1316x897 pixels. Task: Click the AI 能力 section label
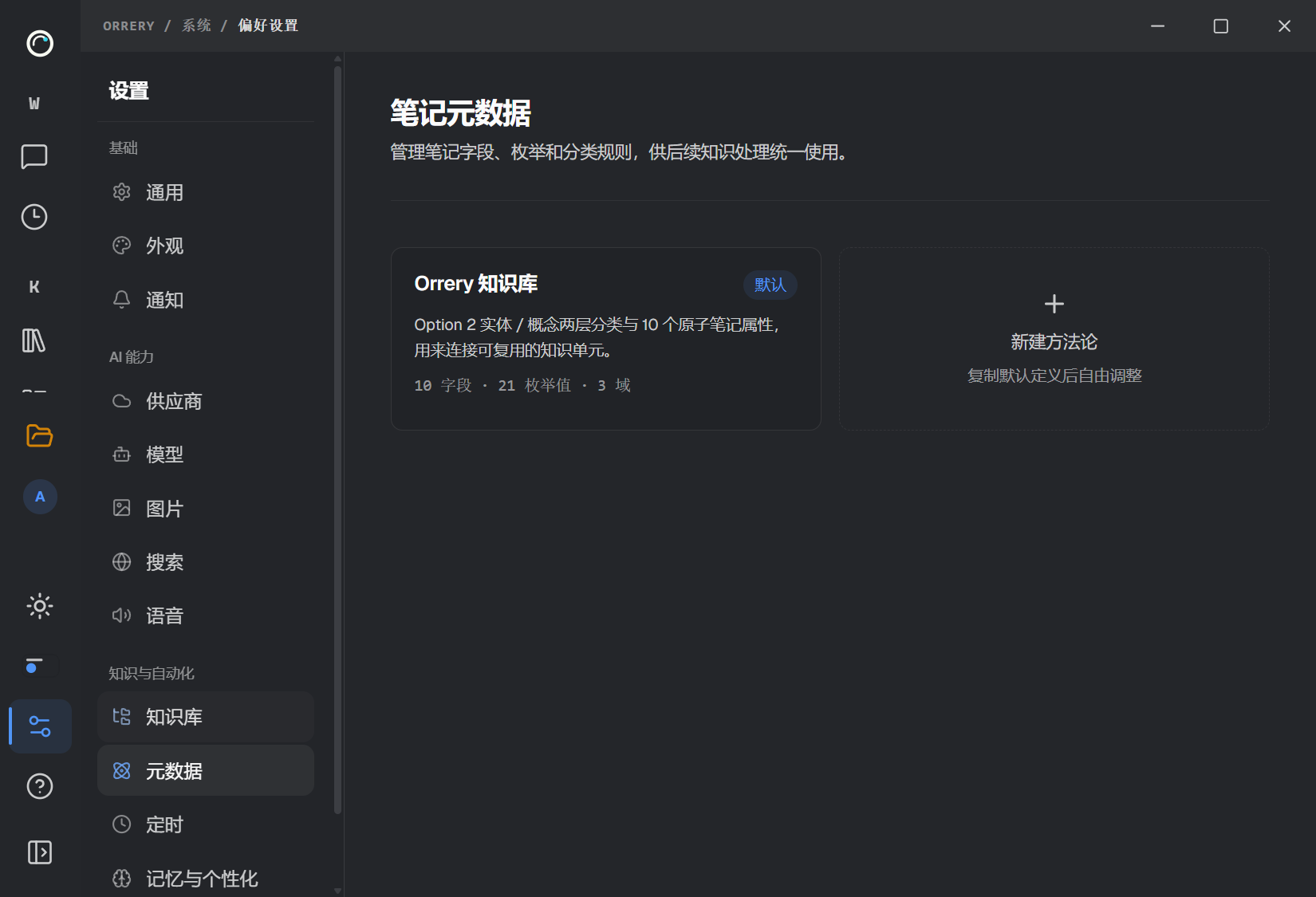point(132,357)
